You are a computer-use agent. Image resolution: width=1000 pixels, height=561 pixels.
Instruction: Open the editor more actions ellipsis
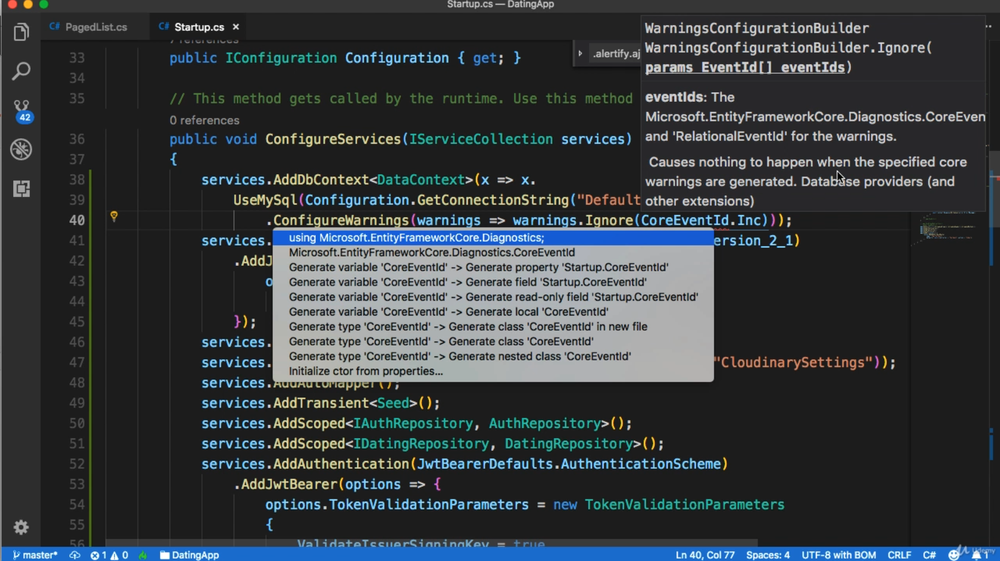pyautogui.click(x=989, y=27)
